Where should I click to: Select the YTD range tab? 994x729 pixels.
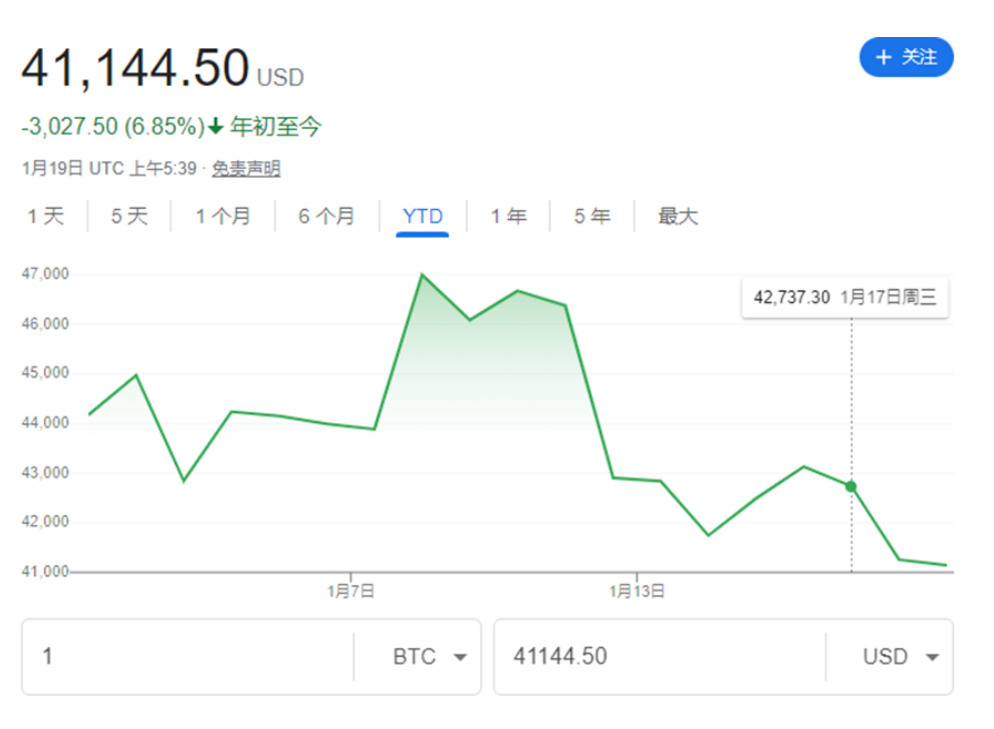[422, 216]
